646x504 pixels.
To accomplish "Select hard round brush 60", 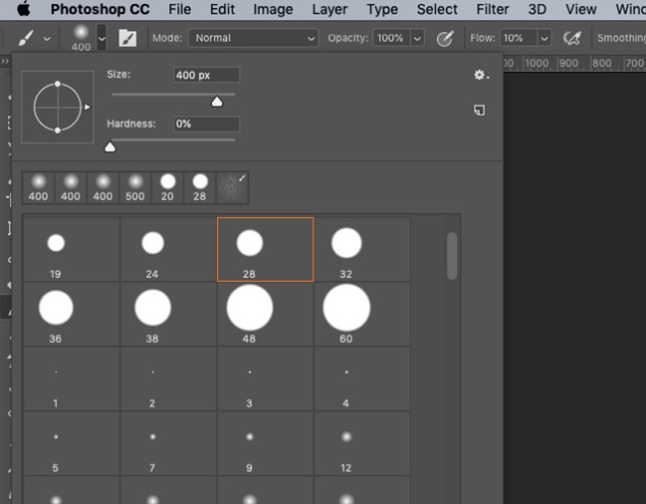I will (x=363, y=314).
